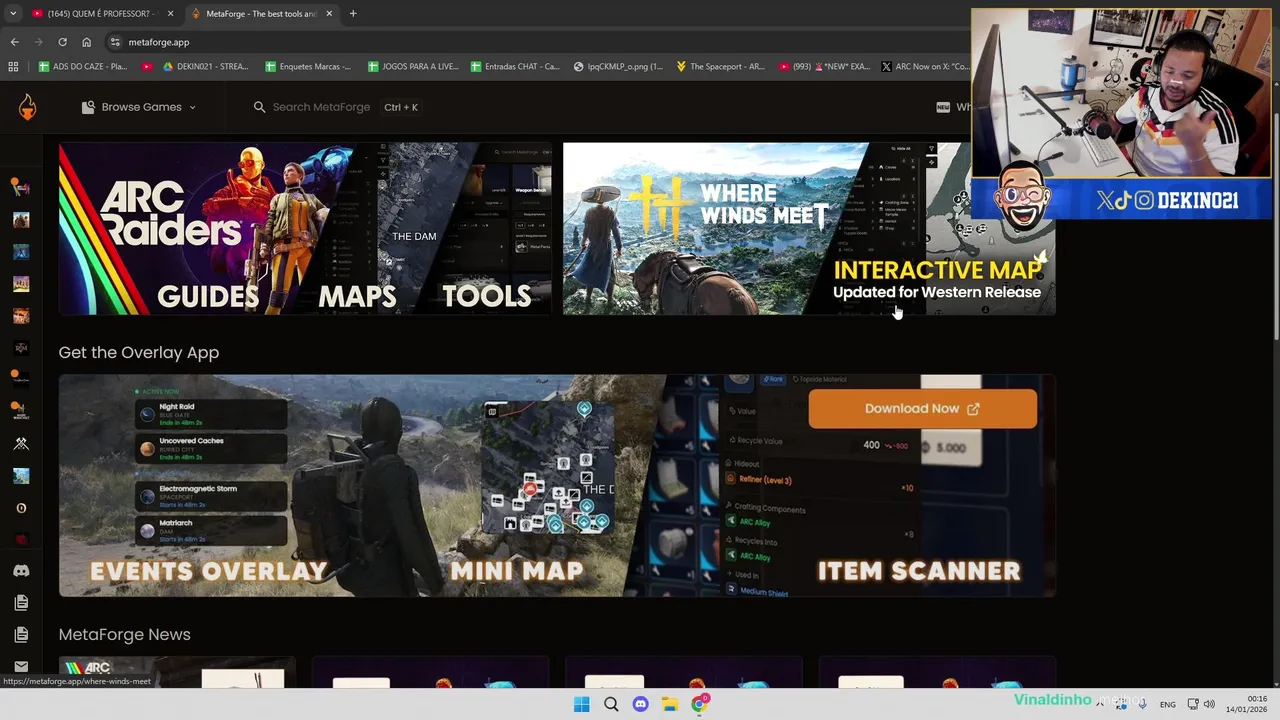
Task: Select the crossed axes game icon in sidebar
Action: [21, 444]
